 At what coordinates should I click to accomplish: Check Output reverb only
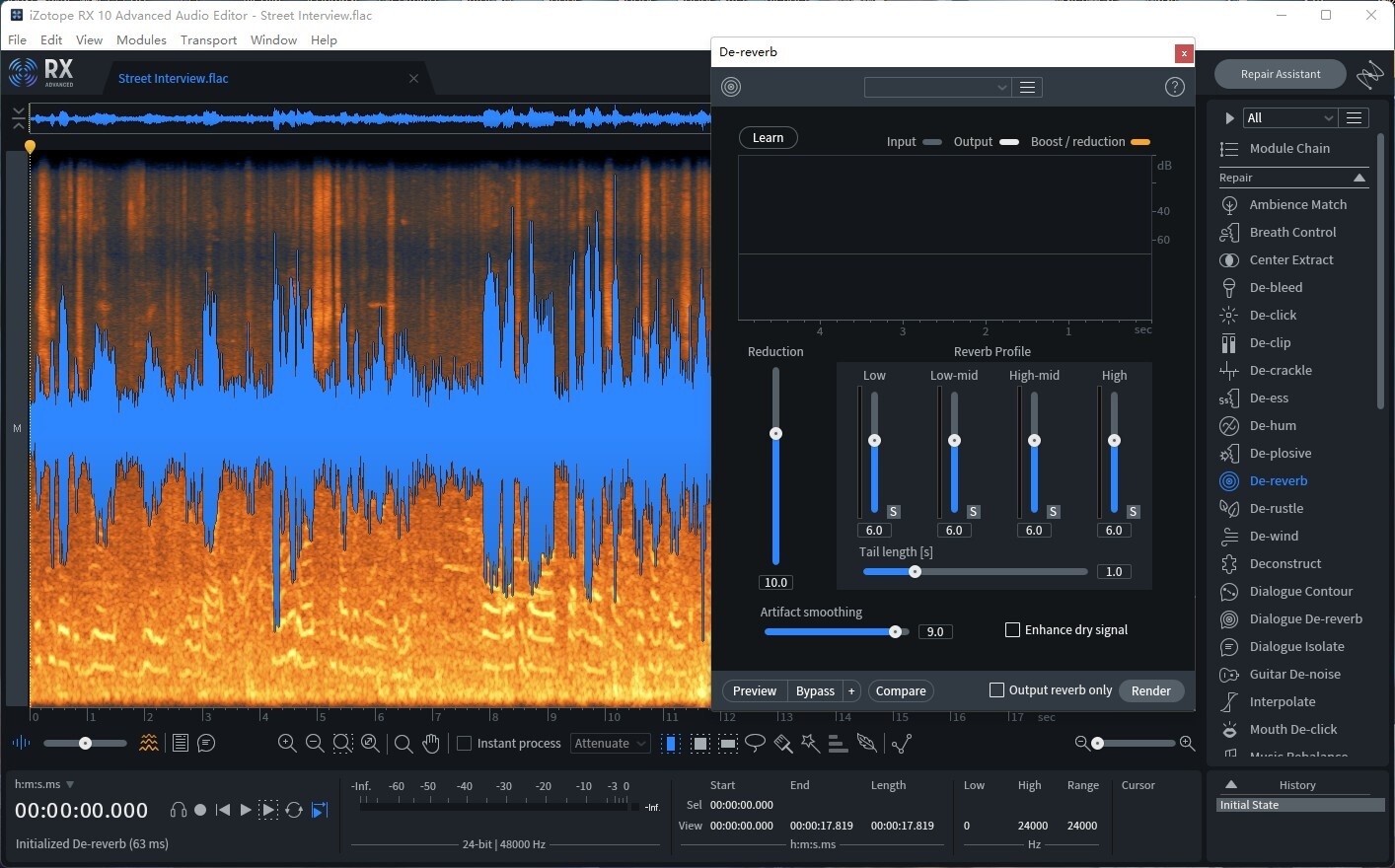click(x=996, y=690)
